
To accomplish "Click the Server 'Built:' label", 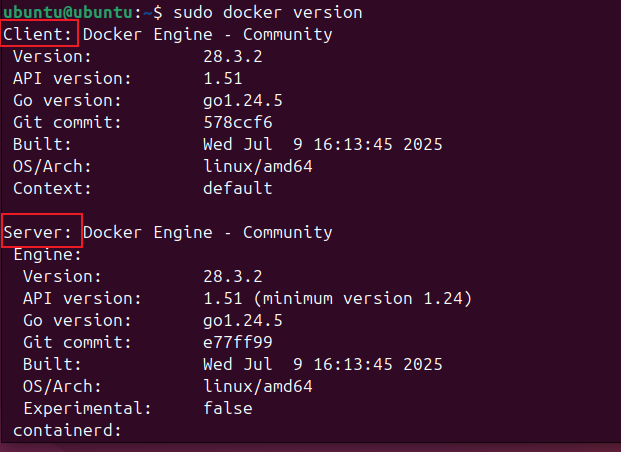I will 52,364.
